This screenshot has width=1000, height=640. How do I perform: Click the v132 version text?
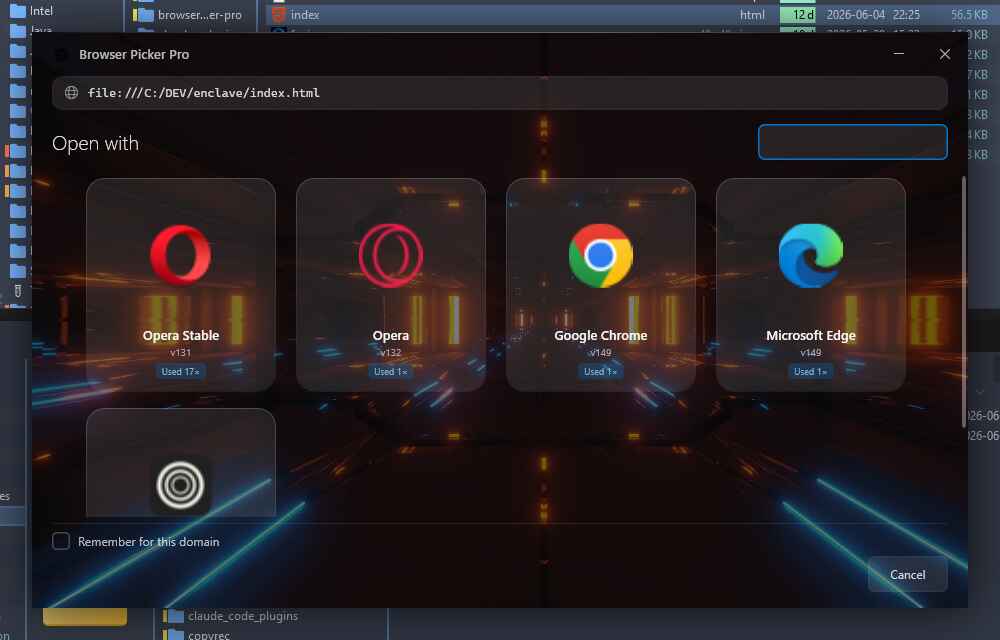point(390,353)
